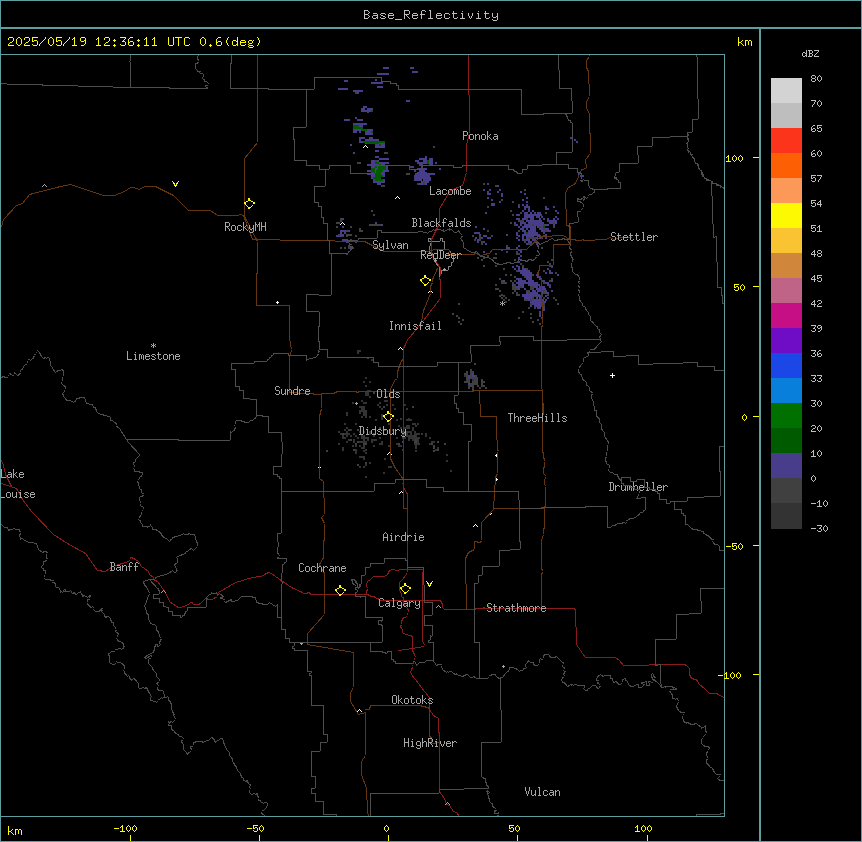Pick the violet-purple swatch in dBZ legend
Viewport: 862px width, 842px height.
point(786,341)
